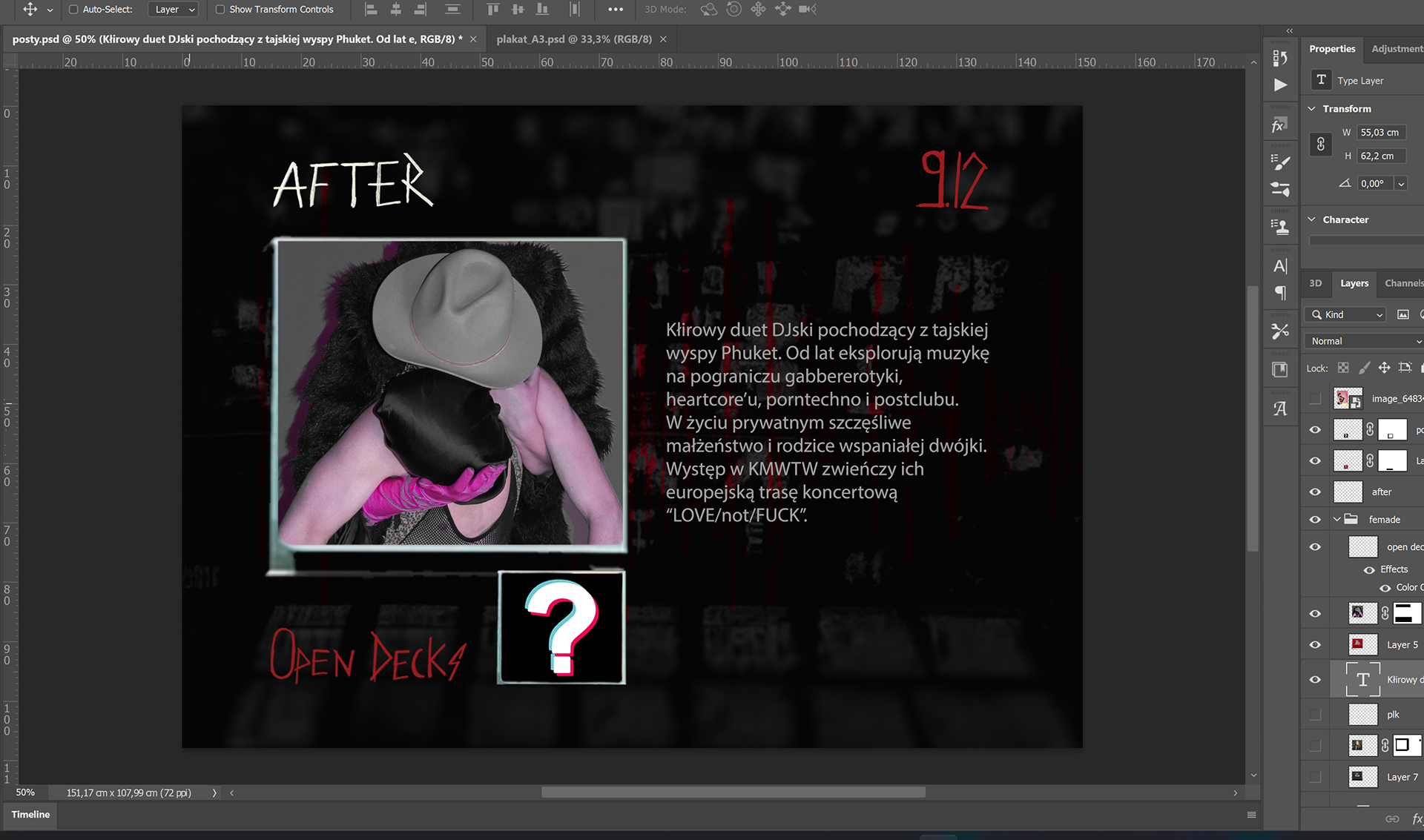Click the width value field 55,03 cm

pos(1380,133)
